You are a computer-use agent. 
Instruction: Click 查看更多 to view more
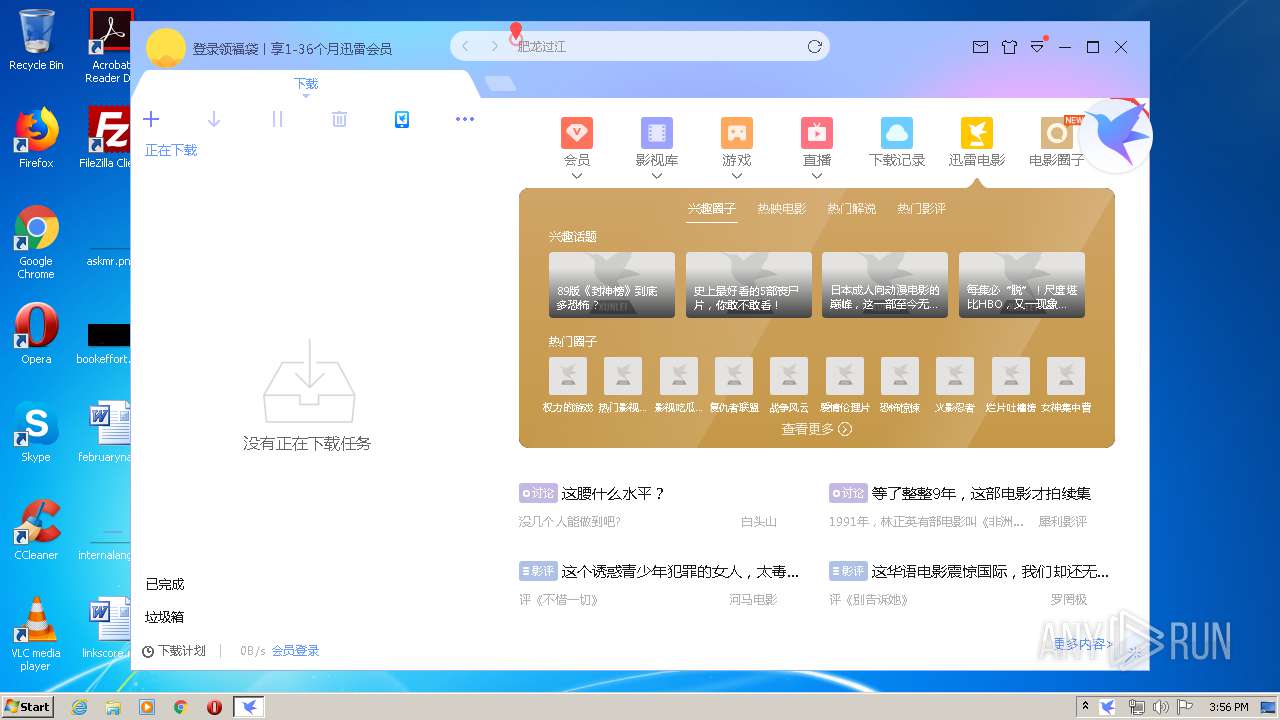click(817, 429)
